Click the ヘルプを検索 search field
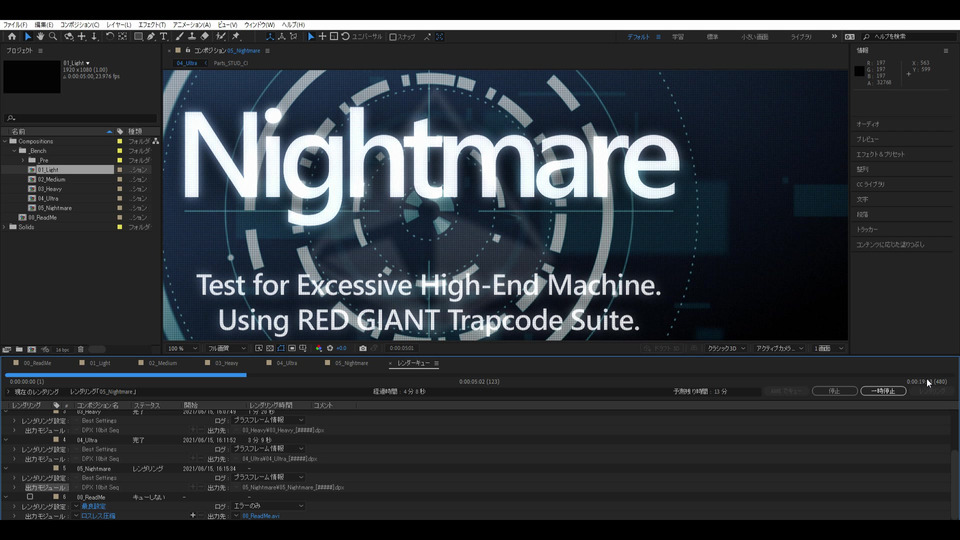This screenshot has height=540, width=960. click(909, 37)
